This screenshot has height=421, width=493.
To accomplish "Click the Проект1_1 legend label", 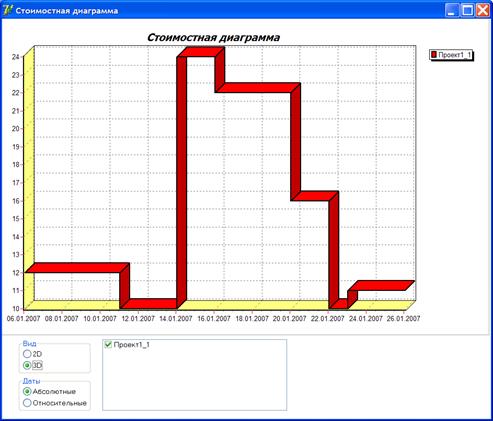I will click(x=454, y=55).
